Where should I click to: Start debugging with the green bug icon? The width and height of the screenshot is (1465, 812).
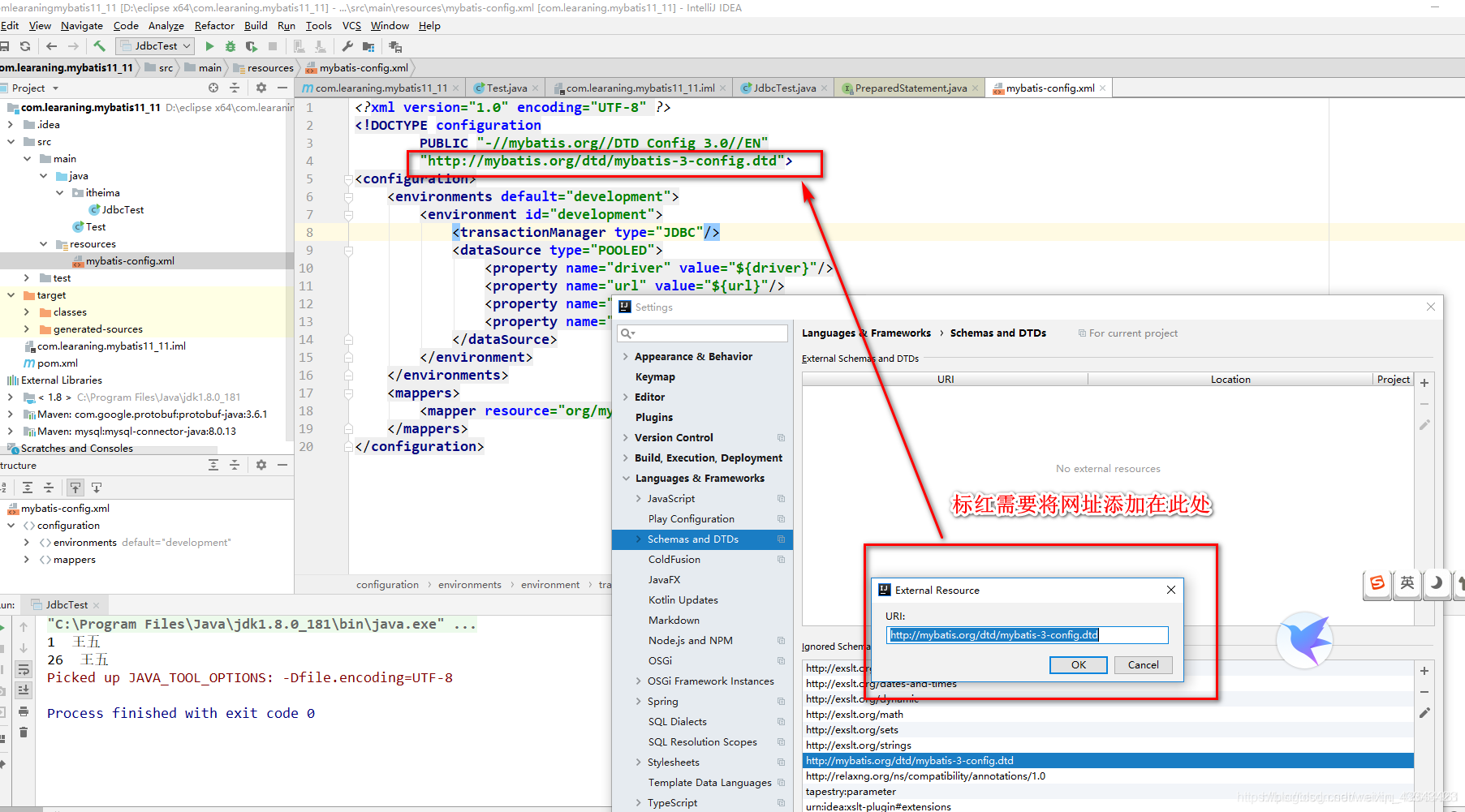tap(231, 46)
